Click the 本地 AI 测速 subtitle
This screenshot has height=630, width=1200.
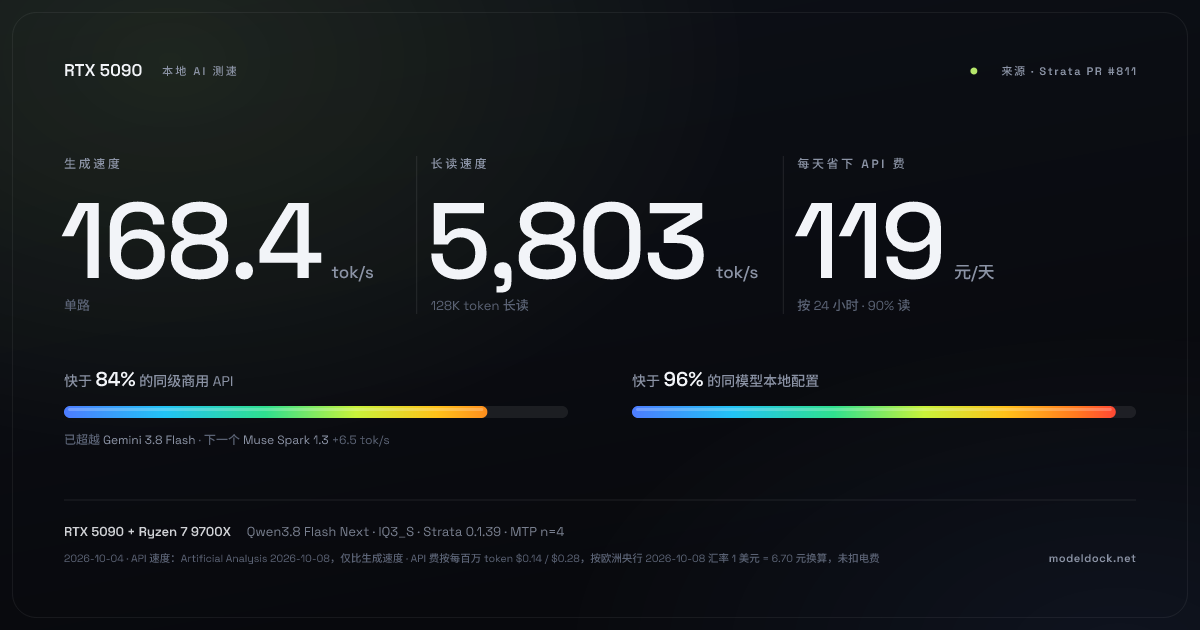click(x=200, y=71)
